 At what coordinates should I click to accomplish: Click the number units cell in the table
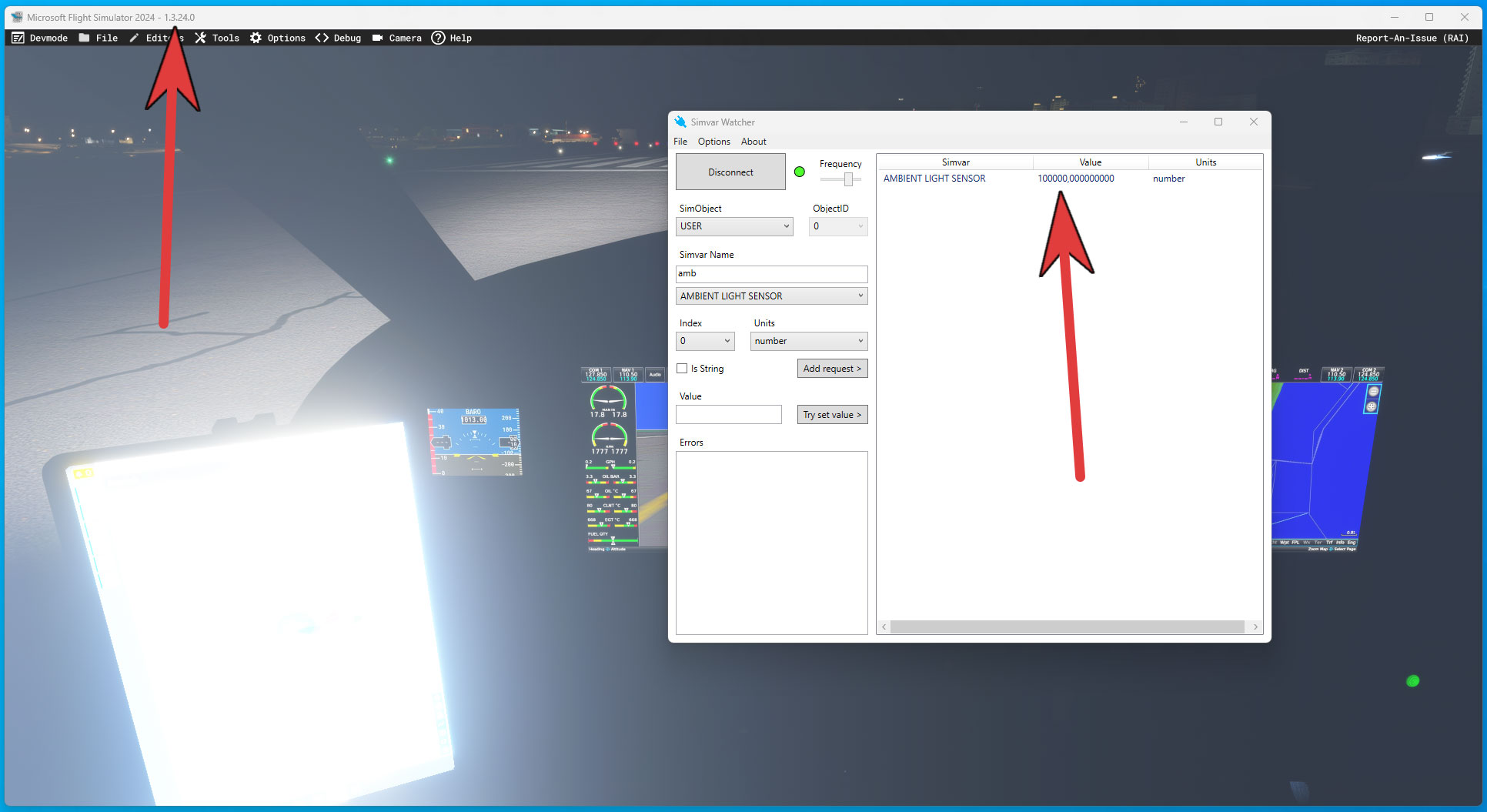[x=1168, y=179]
